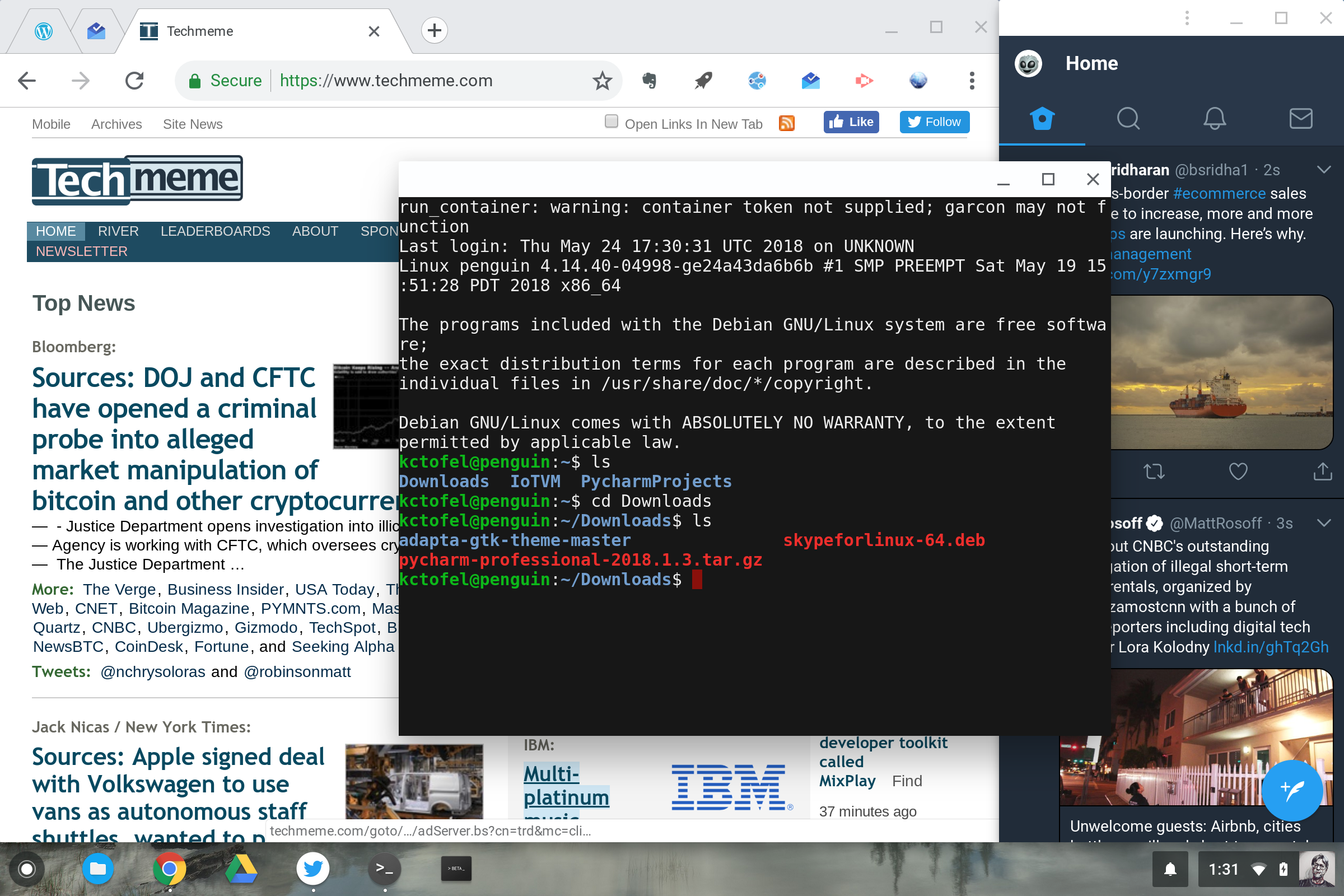Click the Twitter Follow button
Screen dimensions: 1344x896
tap(934, 122)
